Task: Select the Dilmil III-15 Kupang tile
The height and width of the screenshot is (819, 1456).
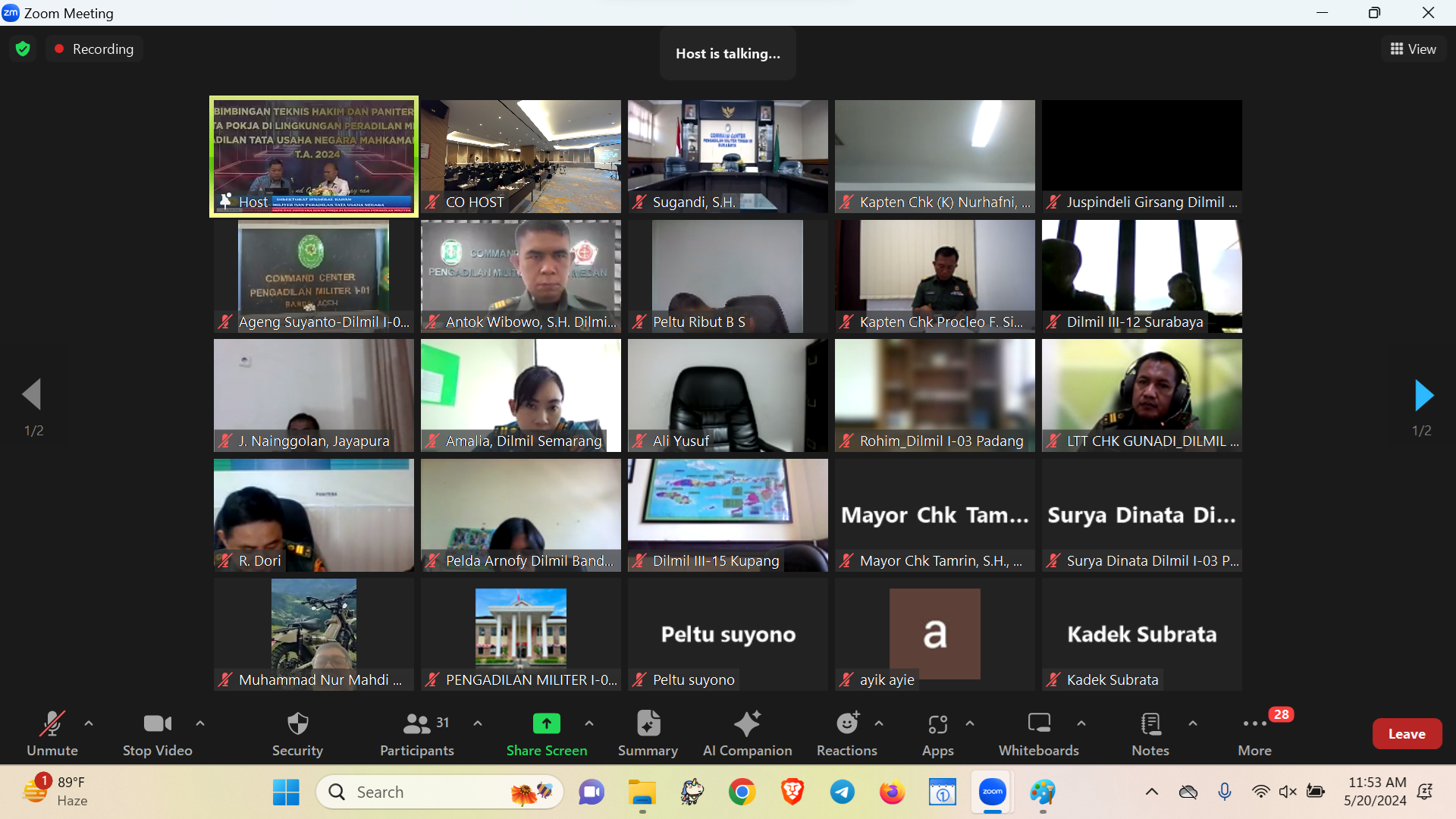Action: click(728, 515)
